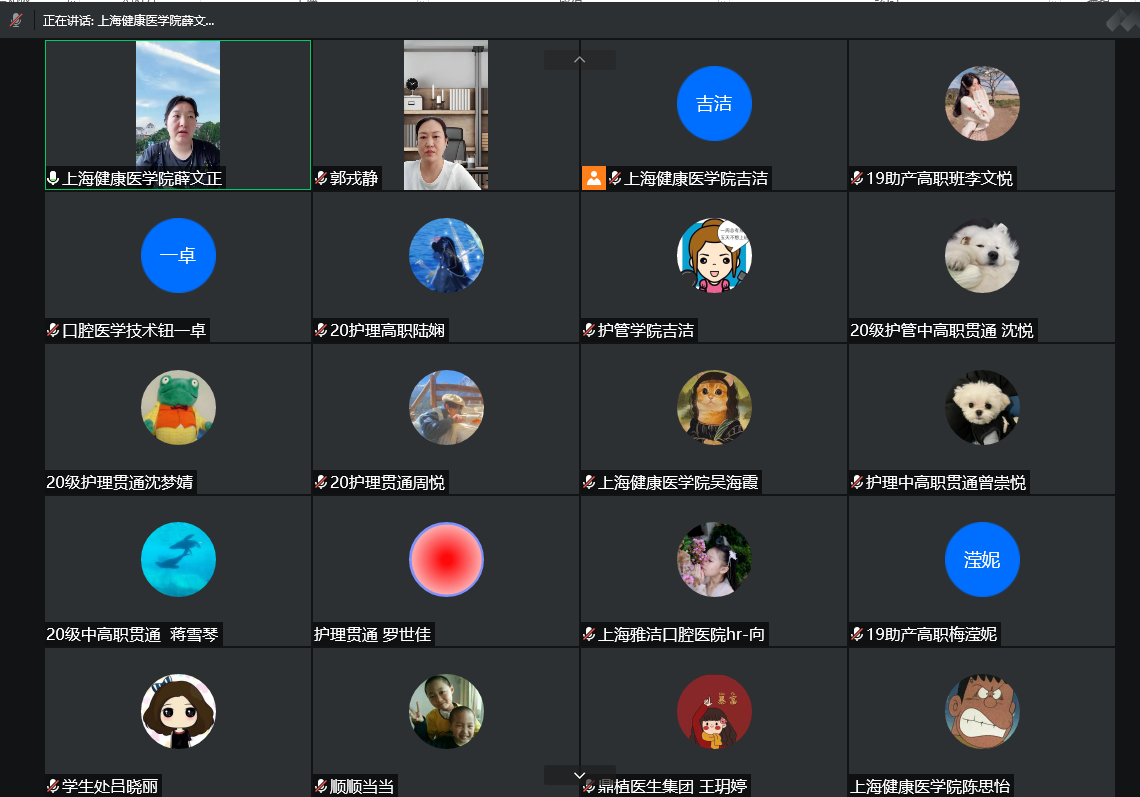The image size is (1140, 797).
Task: Click the blue 一卓 avatar circle
Action: pos(178,255)
